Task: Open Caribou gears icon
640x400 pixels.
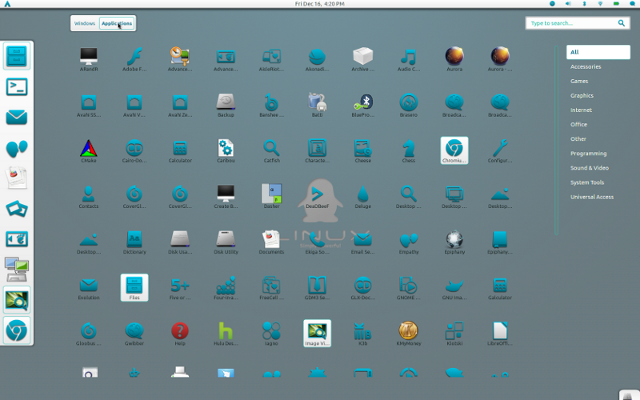Action: click(x=226, y=151)
